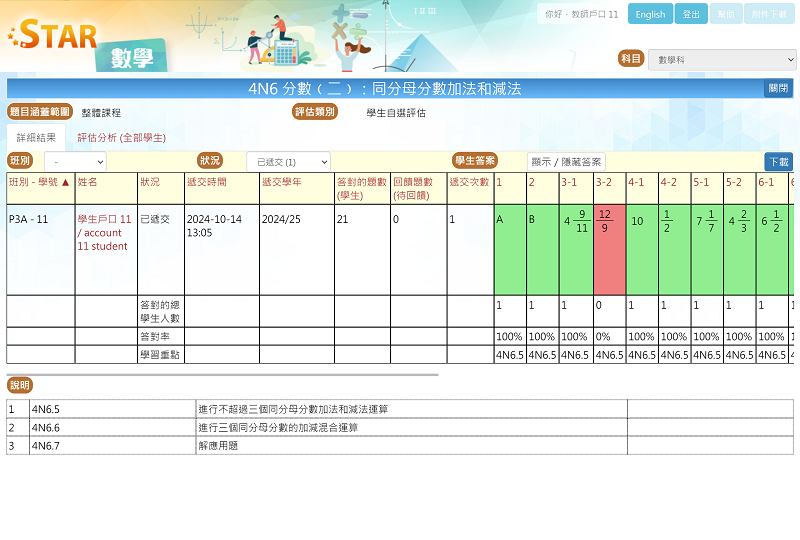
Task: Open the 狀況 status dropdown
Action: [x=288, y=162]
